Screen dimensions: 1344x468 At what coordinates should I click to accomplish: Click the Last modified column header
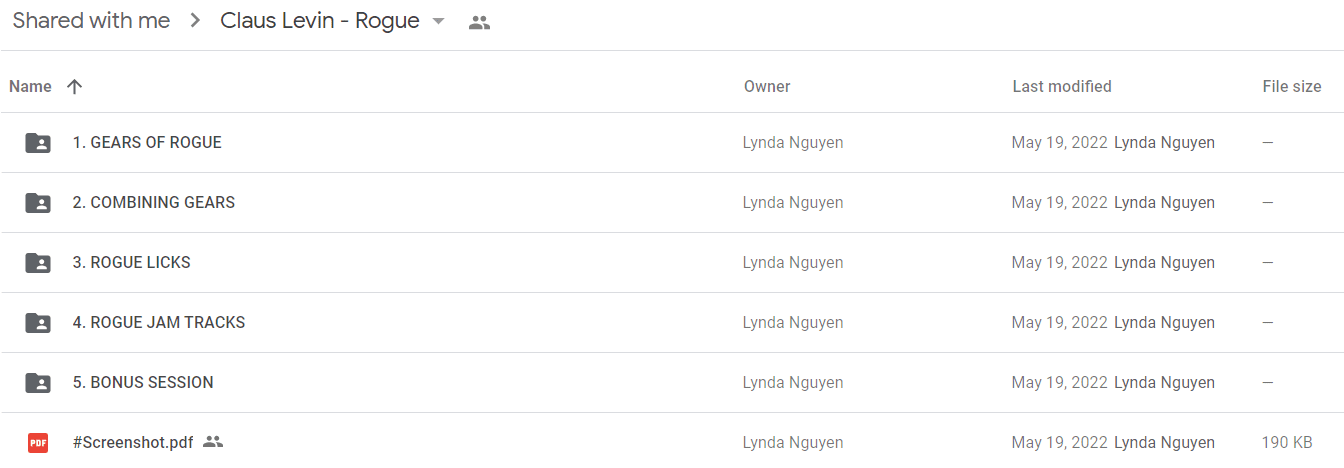point(1062,87)
